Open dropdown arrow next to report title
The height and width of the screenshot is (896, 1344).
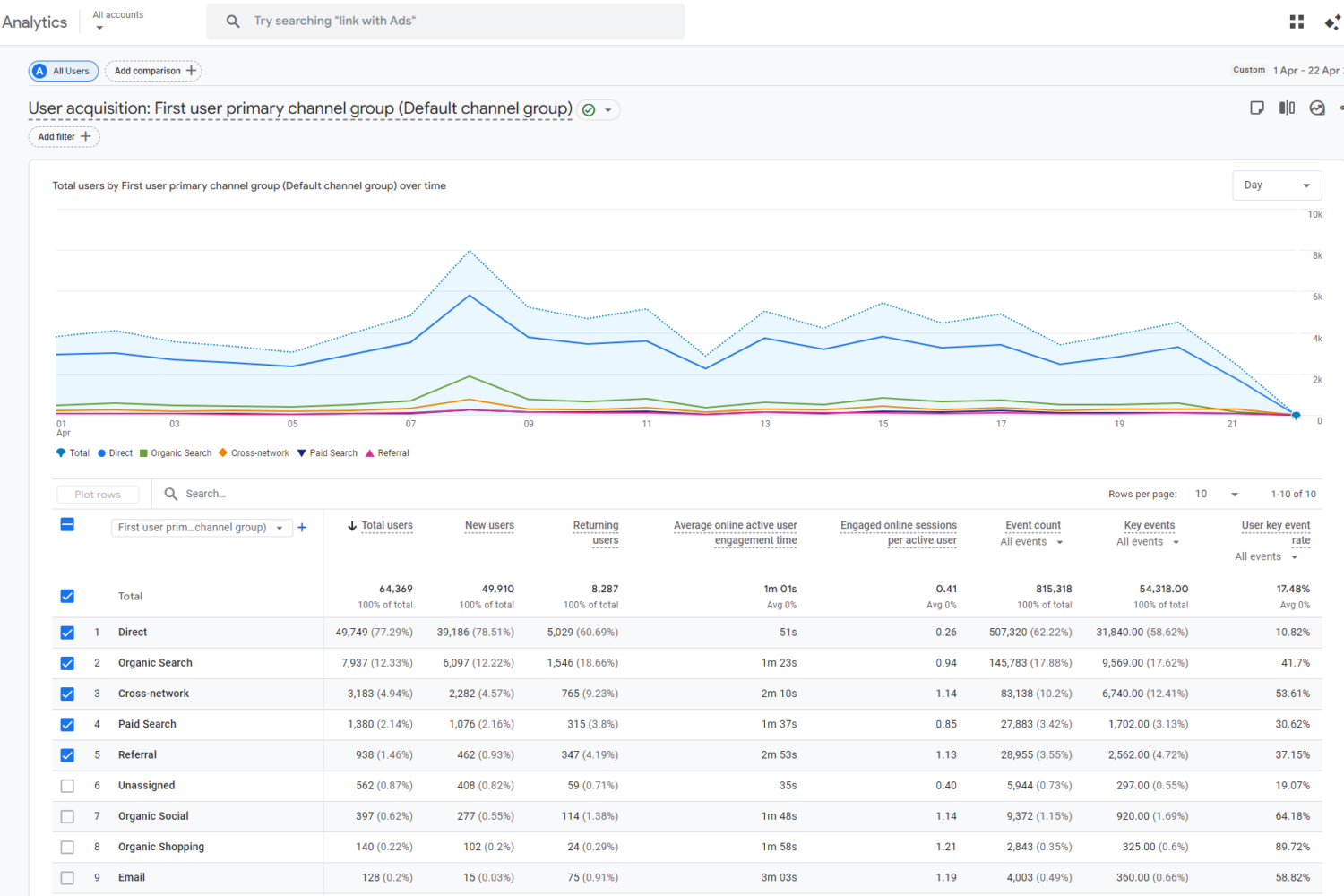[608, 110]
